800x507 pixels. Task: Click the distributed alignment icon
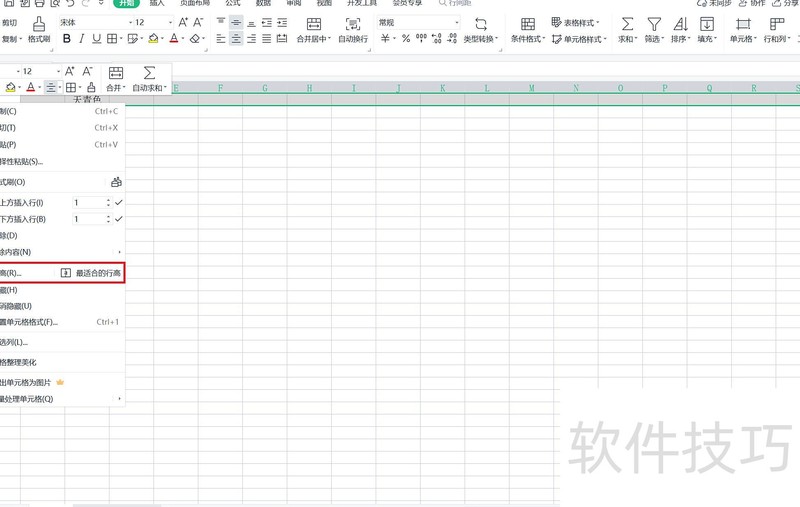(x=282, y=39)
